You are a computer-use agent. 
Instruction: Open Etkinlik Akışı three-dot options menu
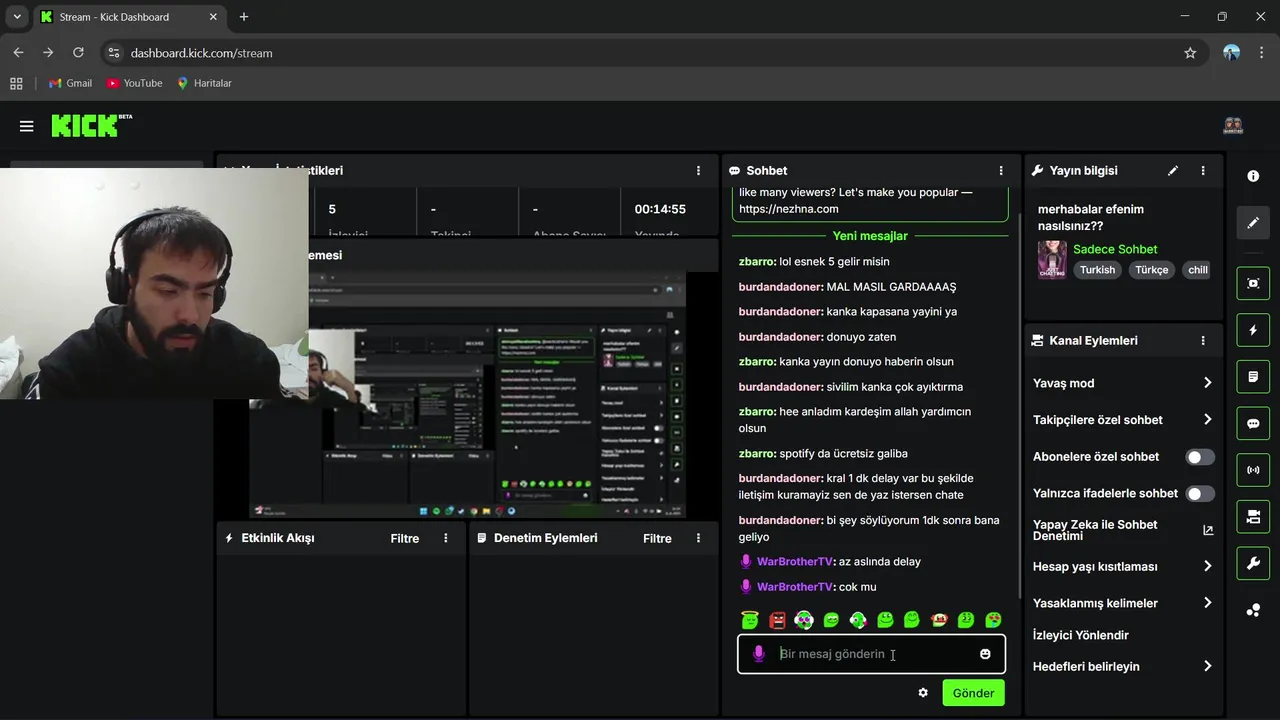pos(446,538)
